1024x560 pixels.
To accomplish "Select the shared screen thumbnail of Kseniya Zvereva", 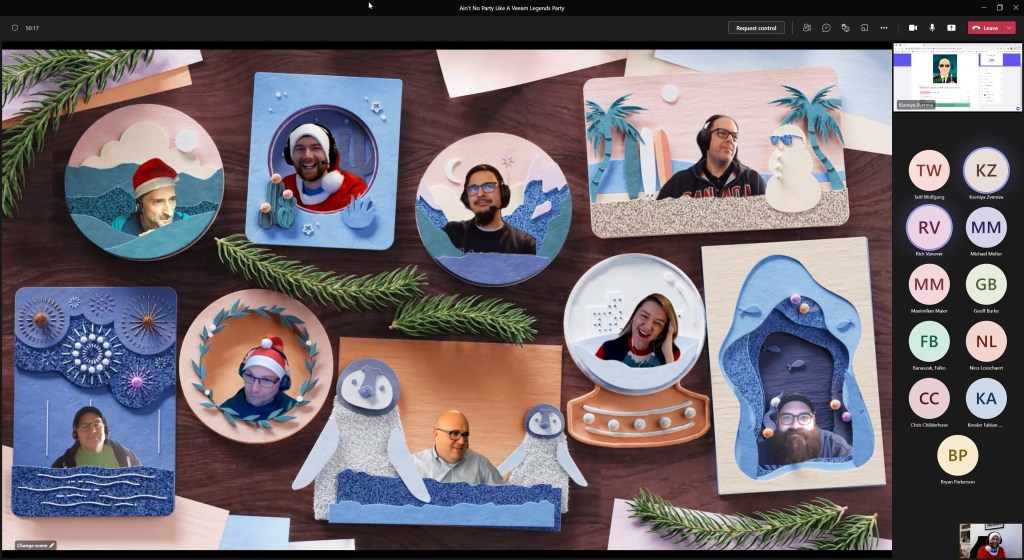I will tap(957, 76).
